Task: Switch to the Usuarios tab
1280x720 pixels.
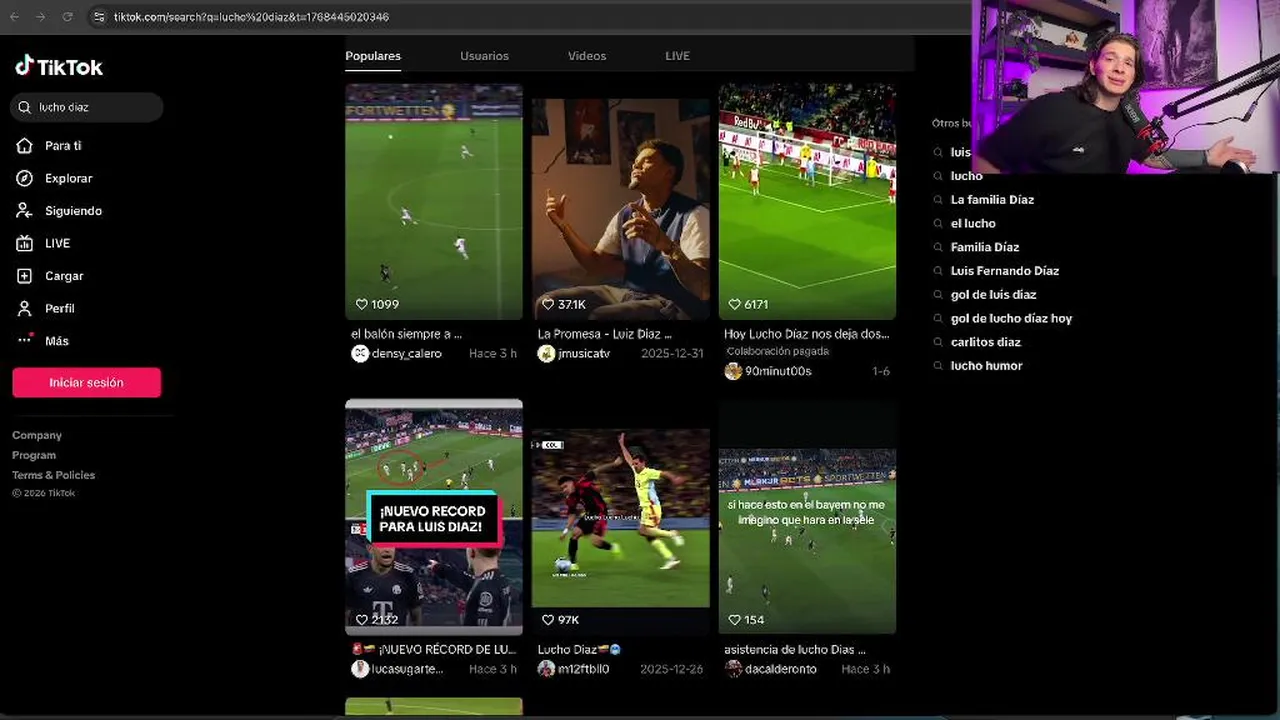Action: tap(484, 56)
